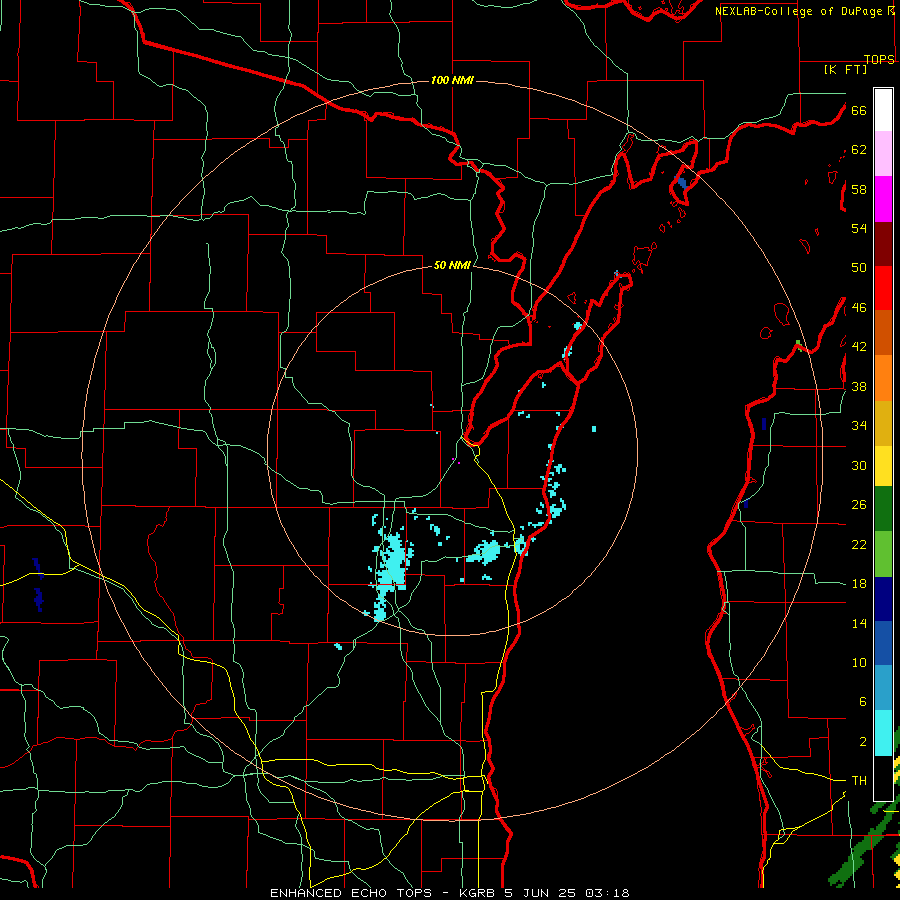
Task: Select the dark orange legend swatch
Action: (x=883, y=333)
